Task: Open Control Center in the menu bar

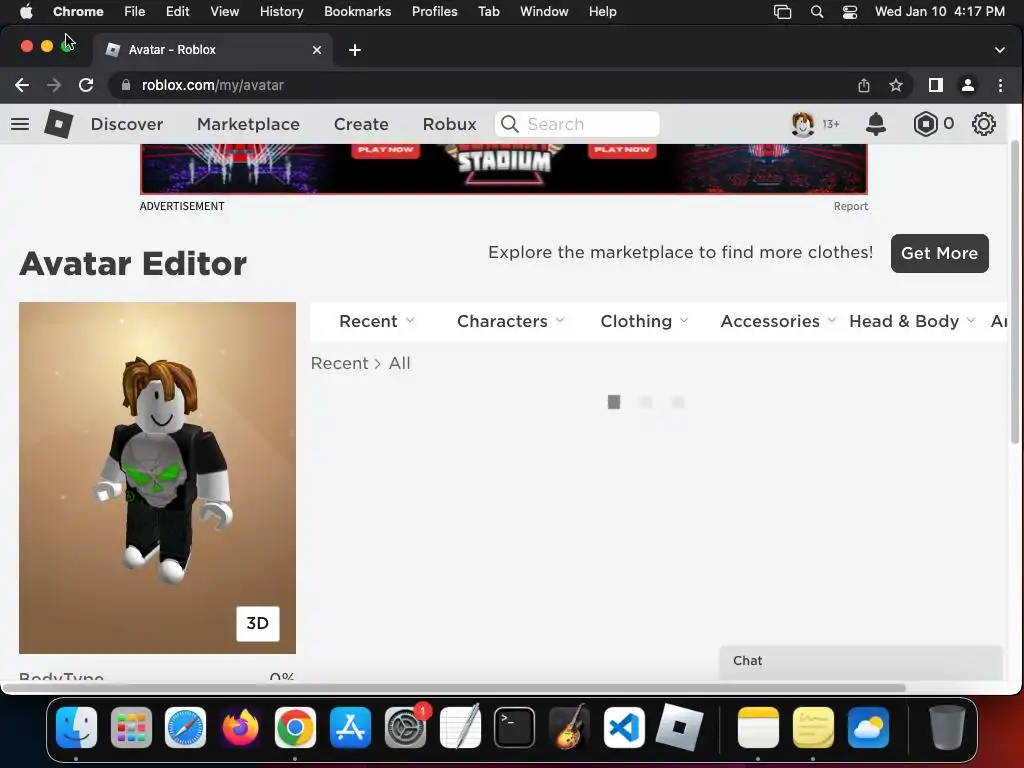Action: tap(850, 12)
